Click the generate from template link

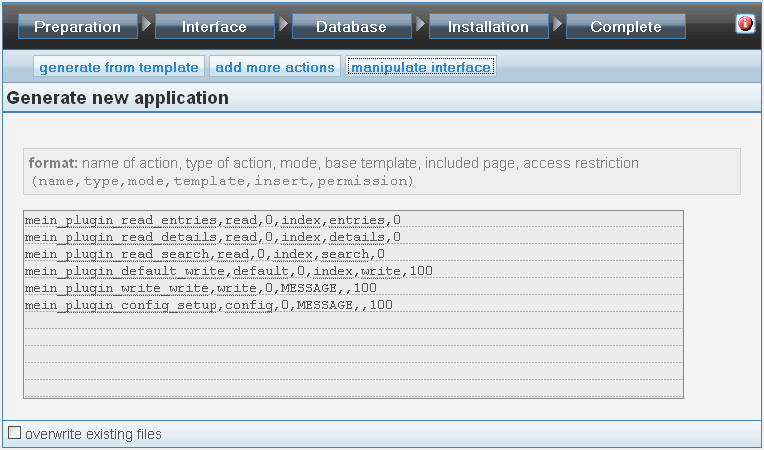119,67
